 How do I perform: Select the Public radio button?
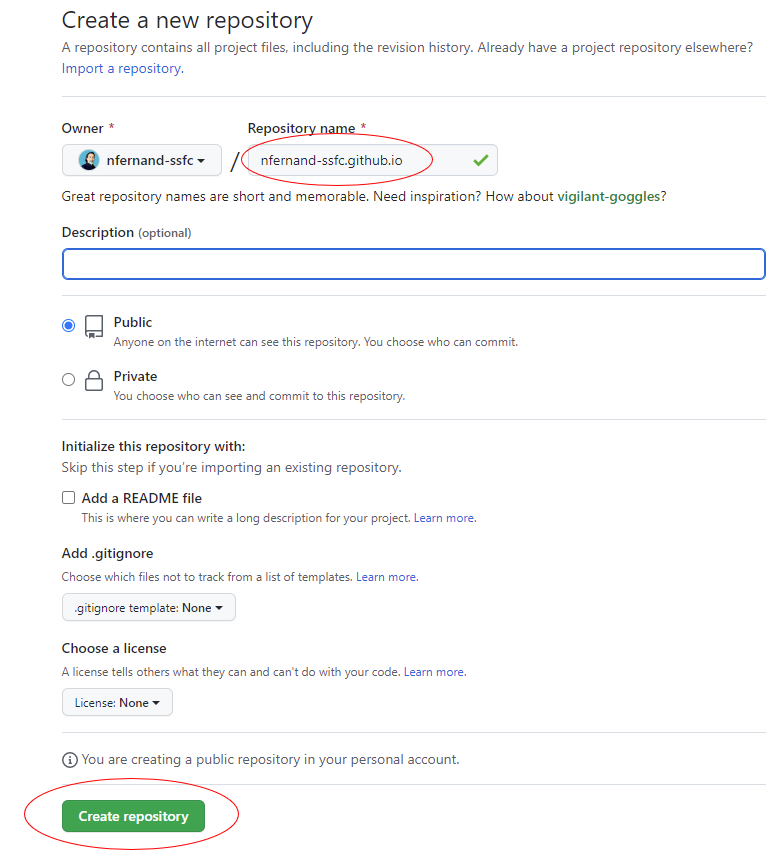68,325
